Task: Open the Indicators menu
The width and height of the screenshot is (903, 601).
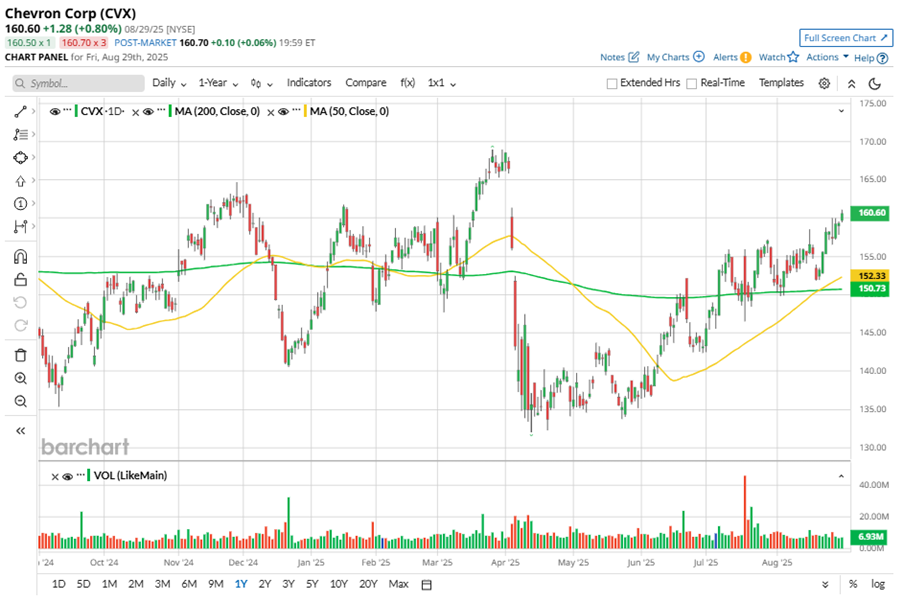Action: coord(309,83)
